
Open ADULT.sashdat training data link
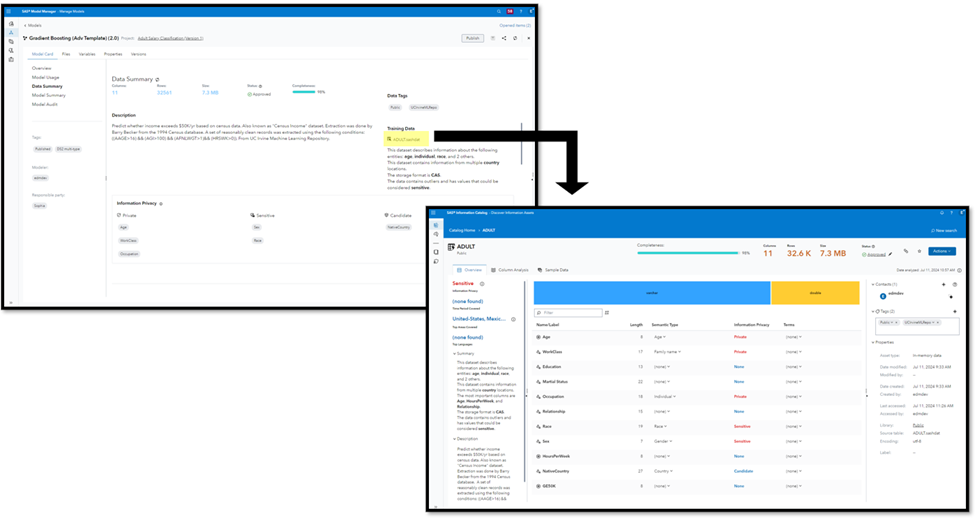406,139
